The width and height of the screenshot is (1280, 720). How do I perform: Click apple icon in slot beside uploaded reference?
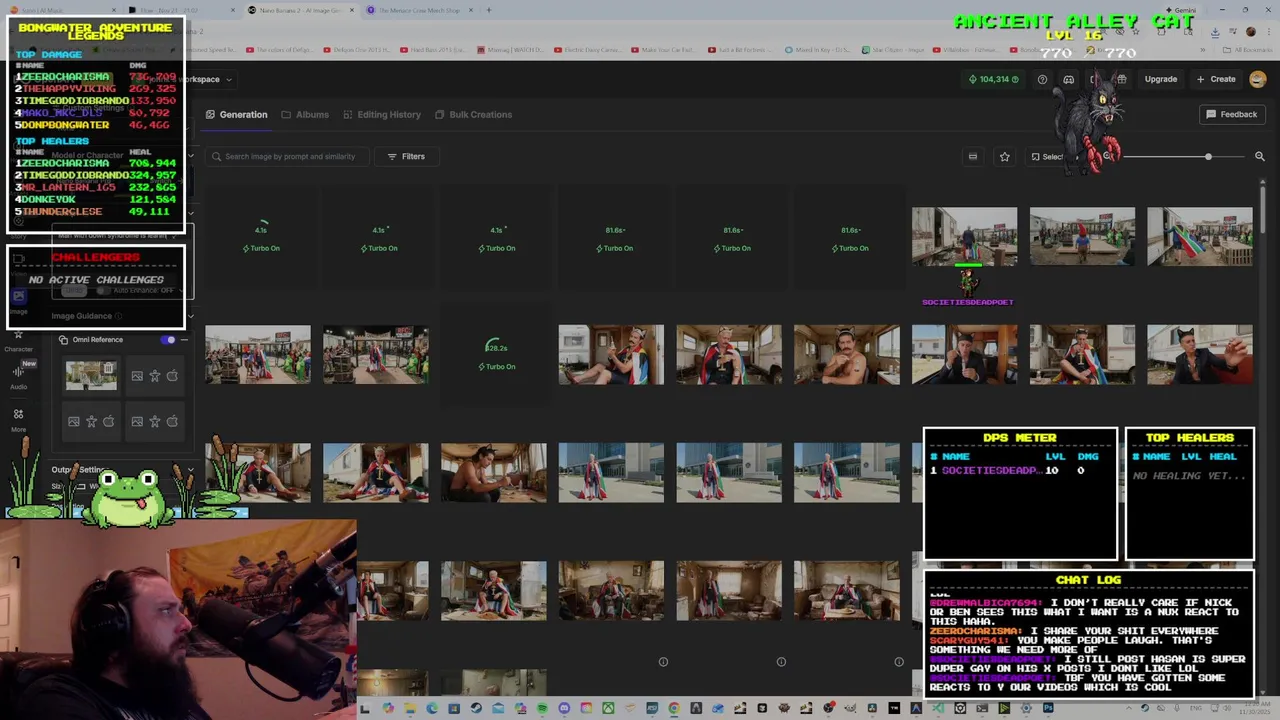pos(172,376)
